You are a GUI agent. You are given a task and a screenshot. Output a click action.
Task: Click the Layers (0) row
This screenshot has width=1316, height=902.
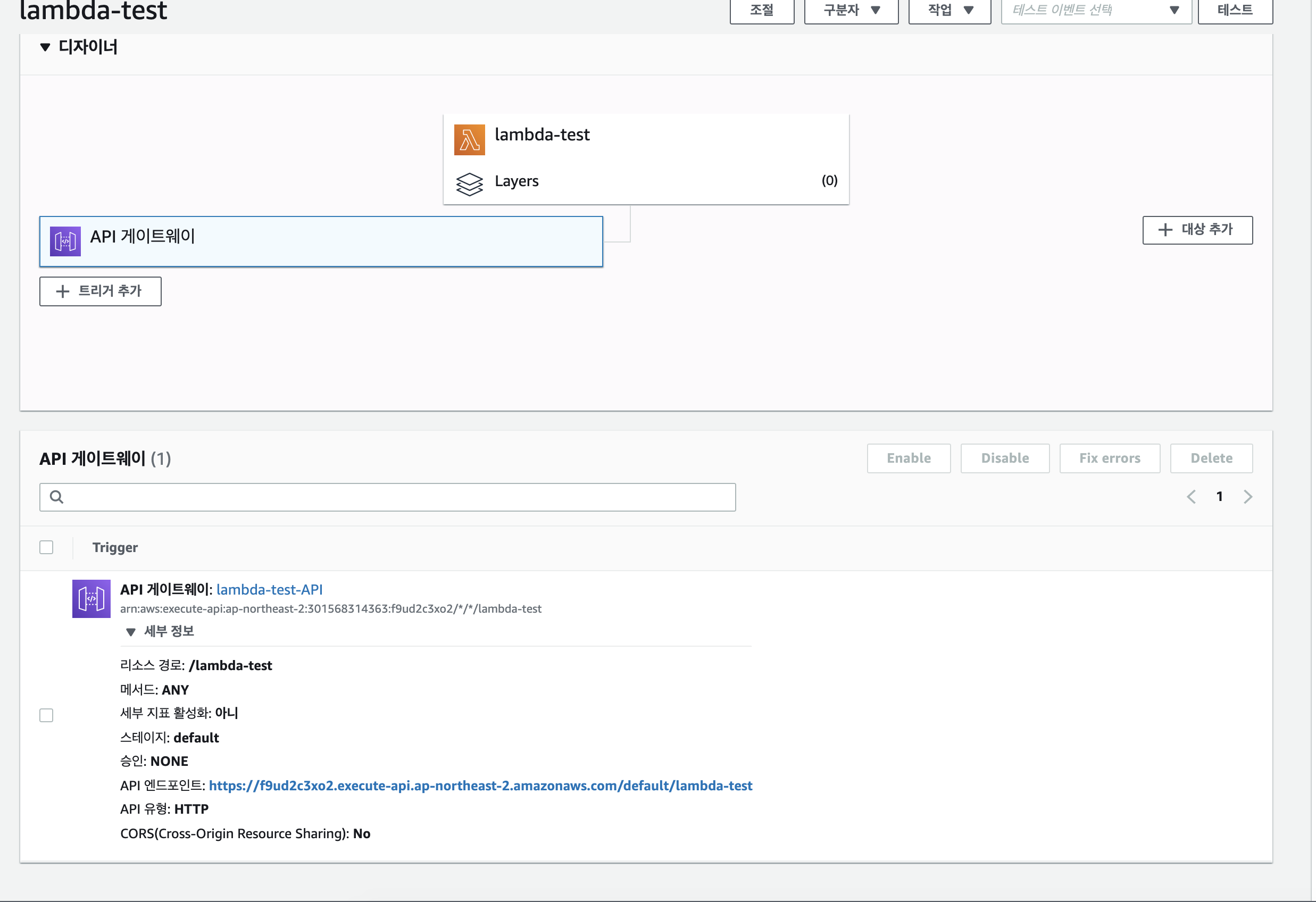(646, 181)
